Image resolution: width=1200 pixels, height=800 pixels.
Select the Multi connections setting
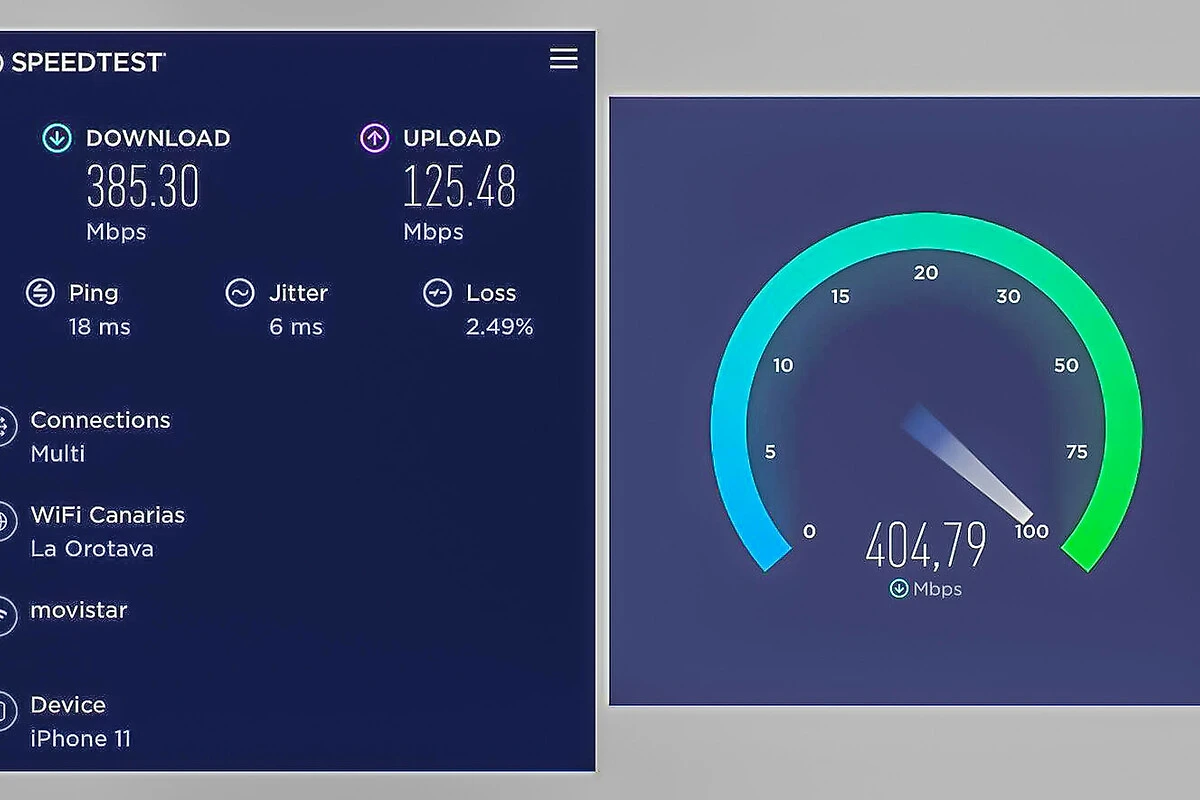click(58, 453)
